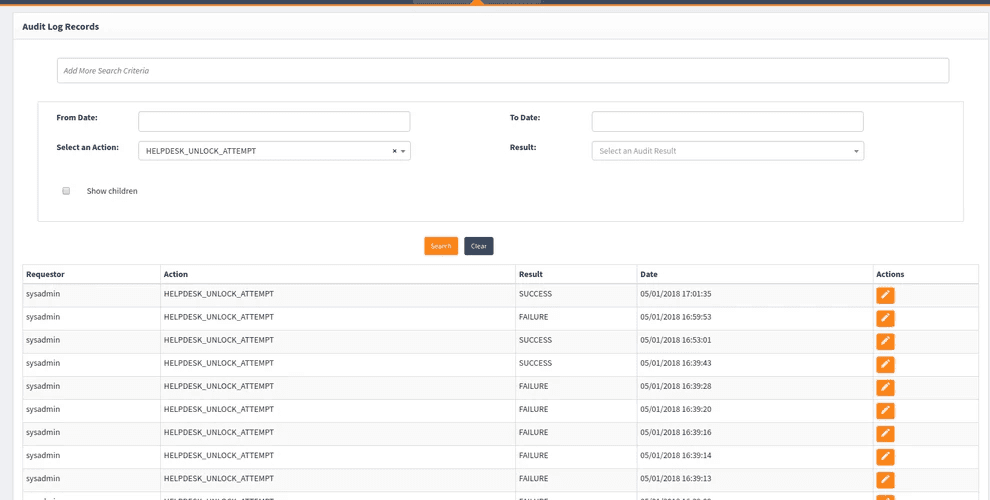990x500 pixels.
Task: Click the Add More Search Criteria field
Action: tap(502, 71)
